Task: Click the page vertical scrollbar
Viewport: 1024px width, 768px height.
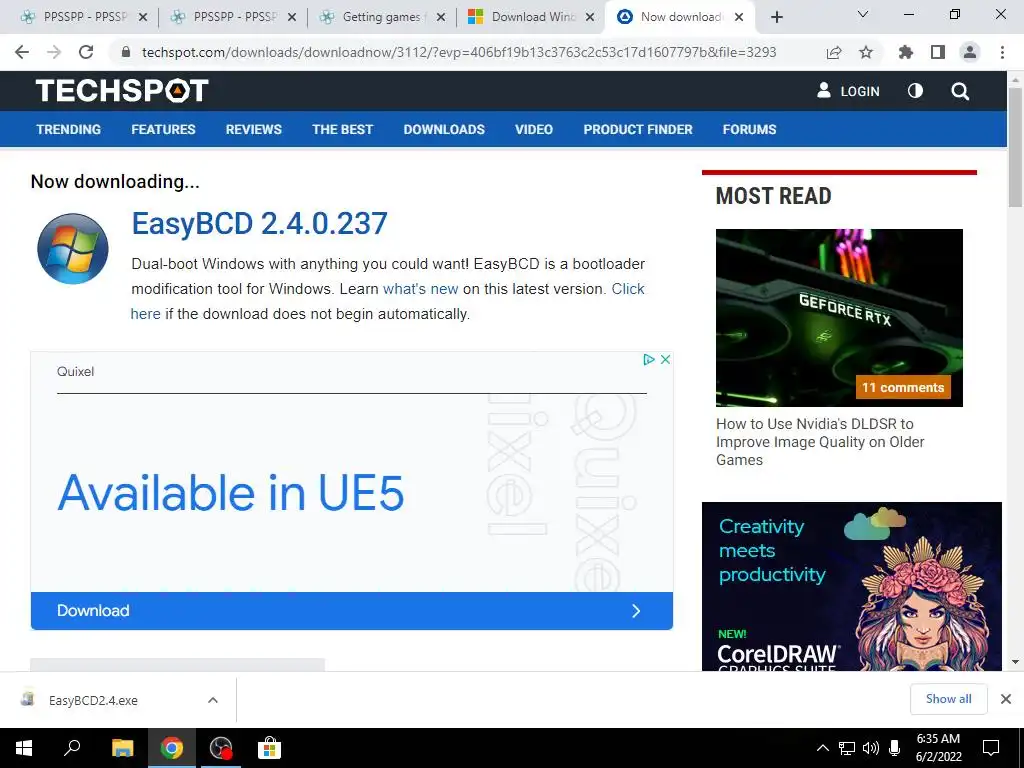Action: click(1015, 147)
